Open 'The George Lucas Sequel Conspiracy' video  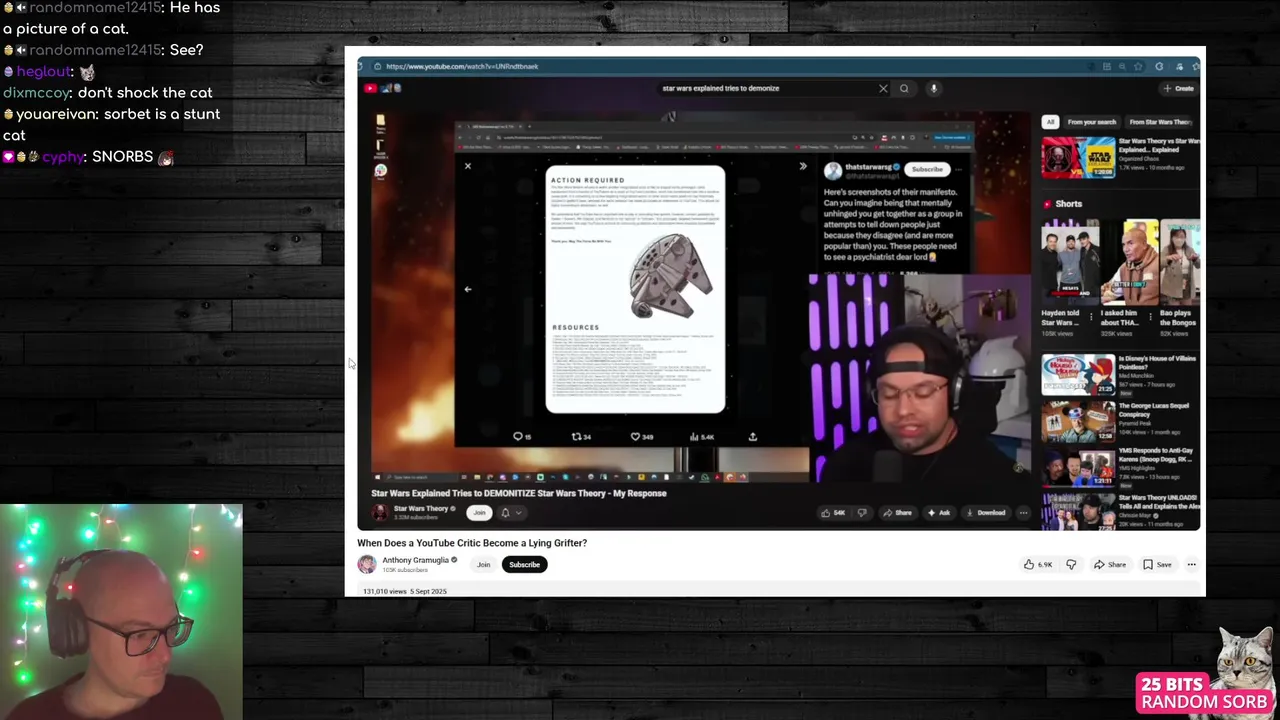tap(1078, 421)
